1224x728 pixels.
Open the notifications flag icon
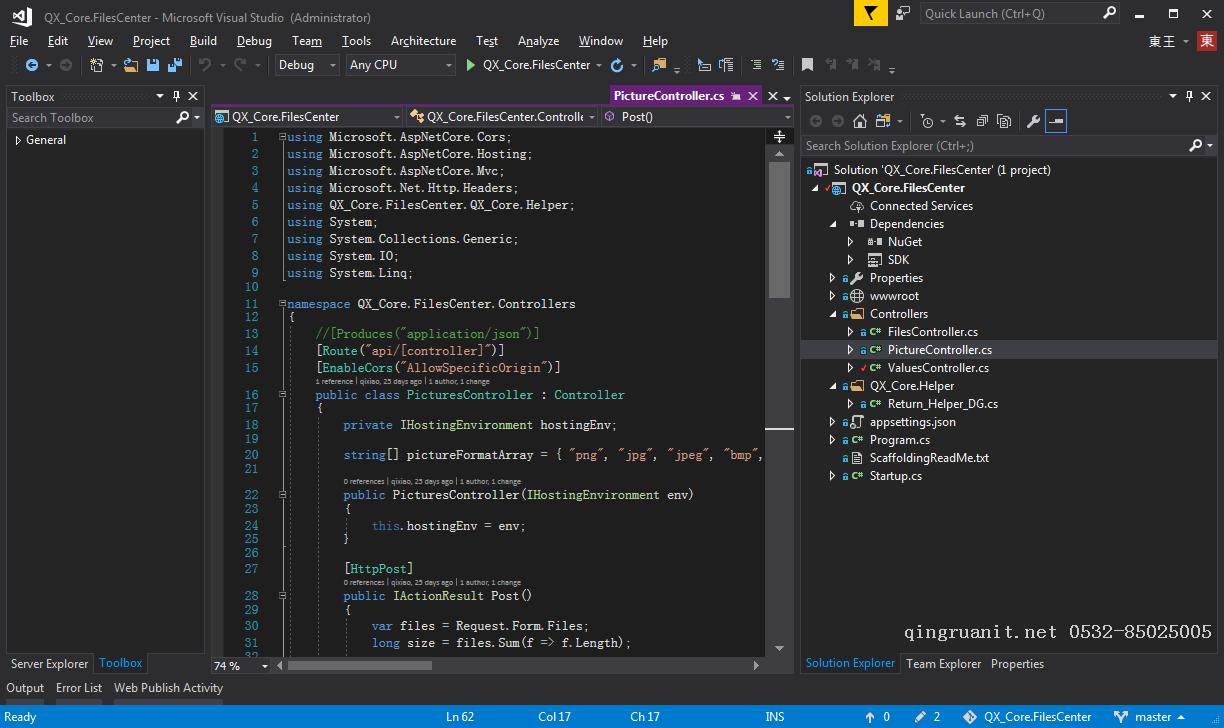871,13
